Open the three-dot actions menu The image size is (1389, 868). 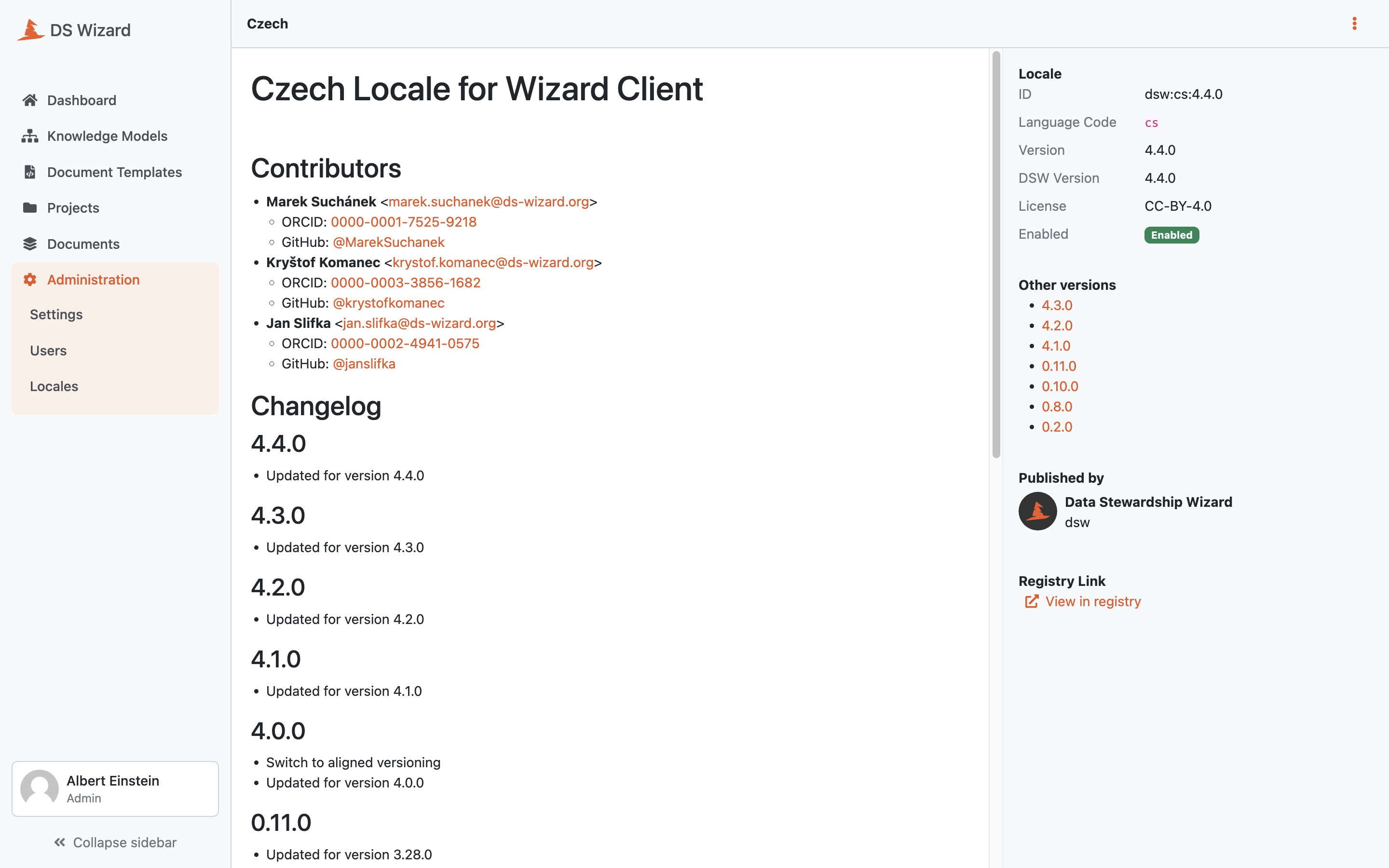point(1355,24)
